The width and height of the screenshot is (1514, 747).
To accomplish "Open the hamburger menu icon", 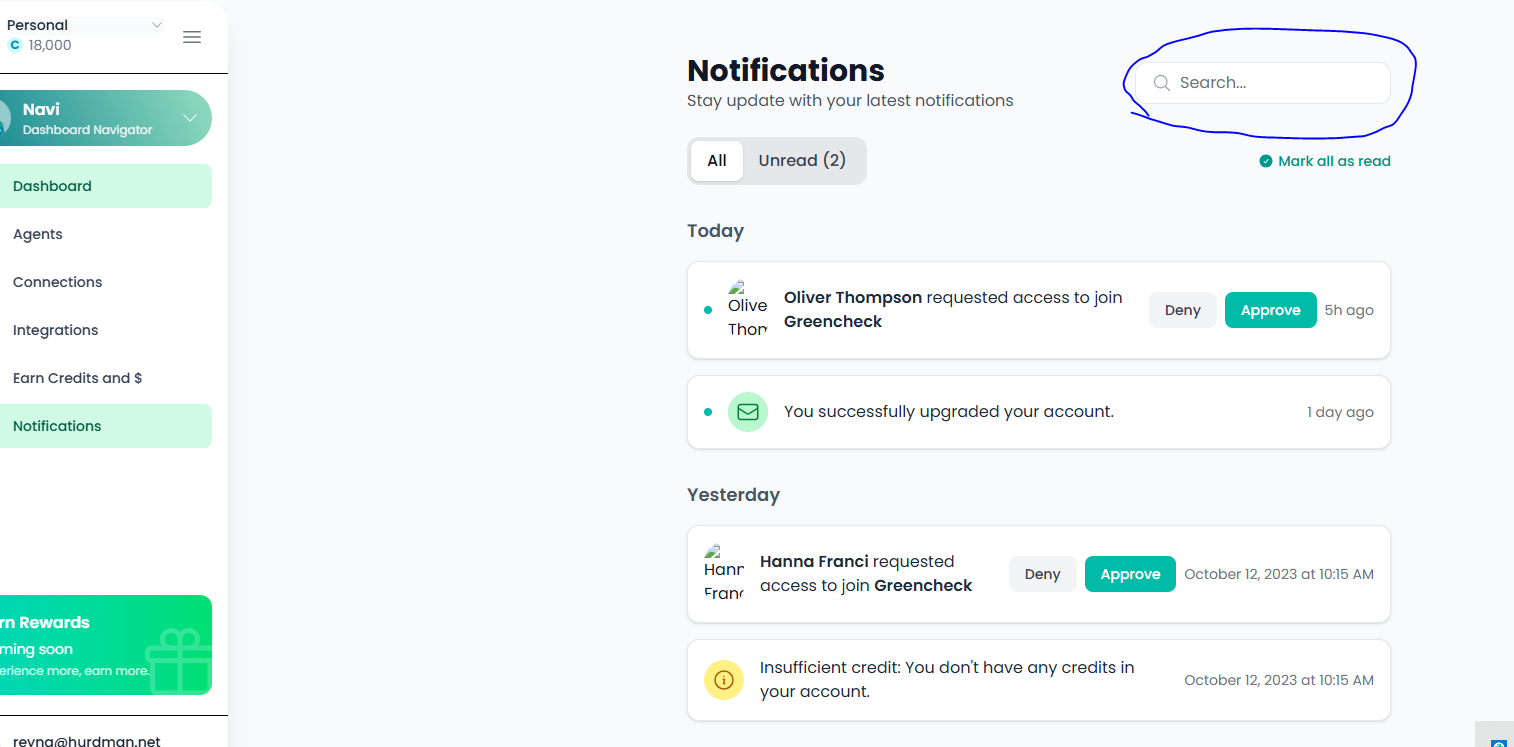I will (192, 37).
